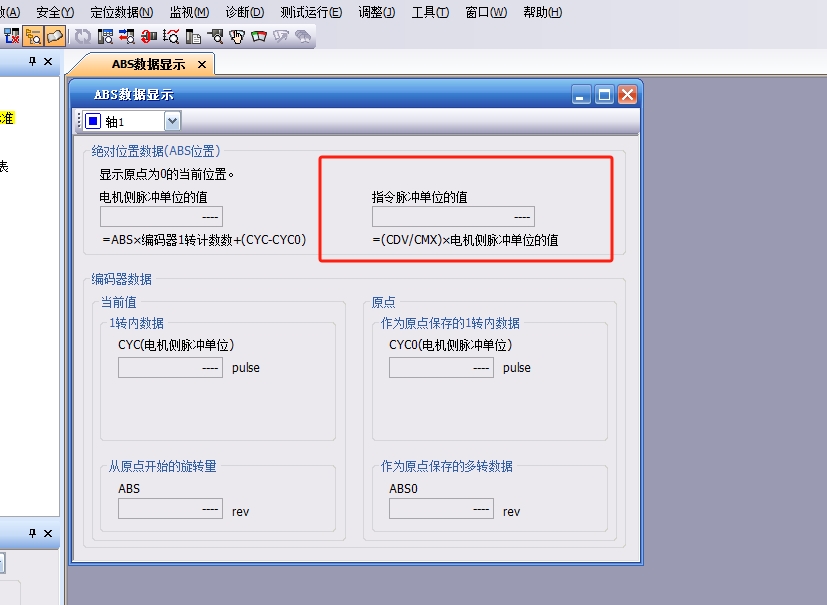
Task: Click the red and green panels toolbar icon
Action: pos(259,37)
